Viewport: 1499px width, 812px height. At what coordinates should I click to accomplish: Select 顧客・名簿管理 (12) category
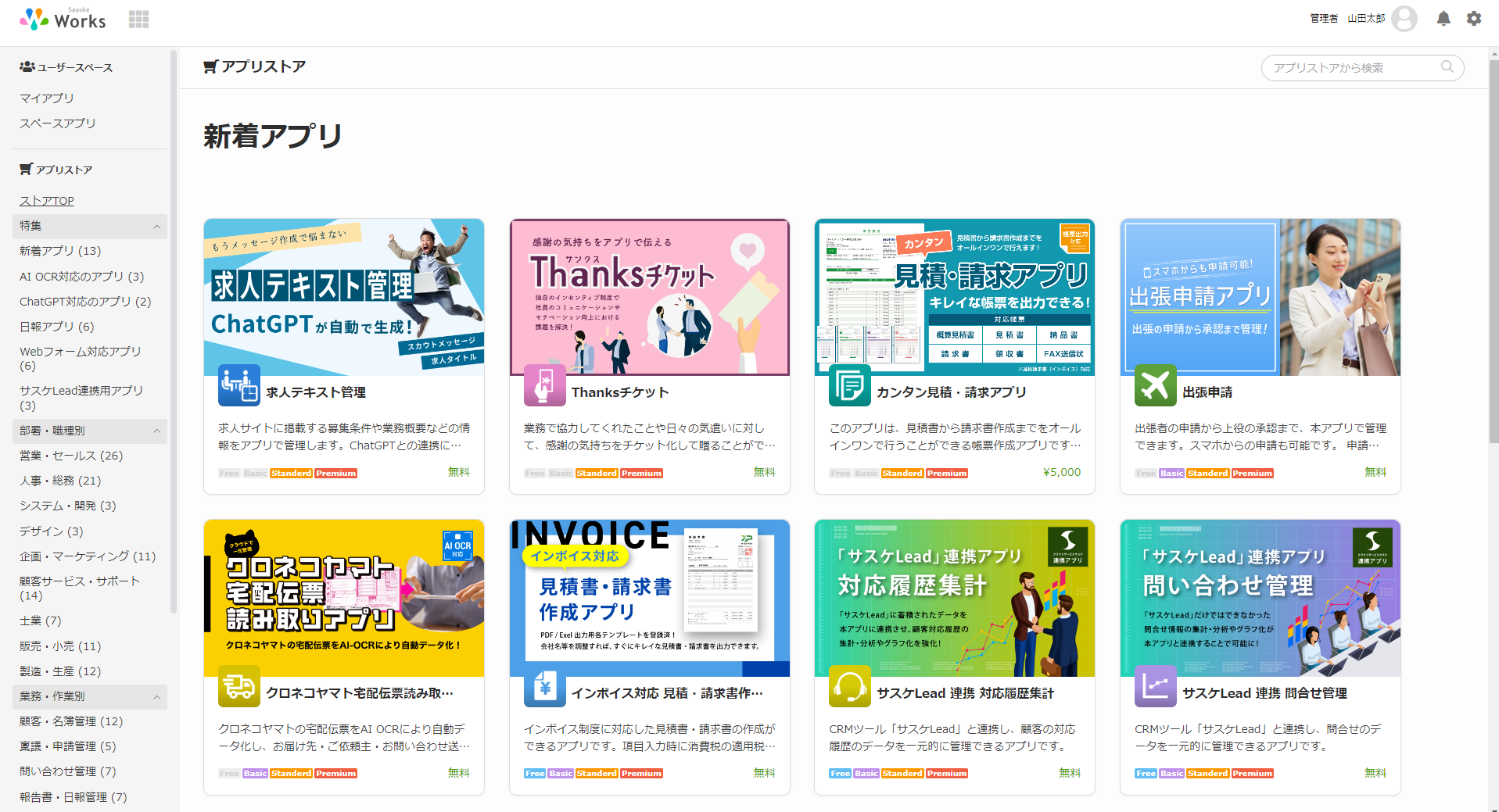coord(71,721)
